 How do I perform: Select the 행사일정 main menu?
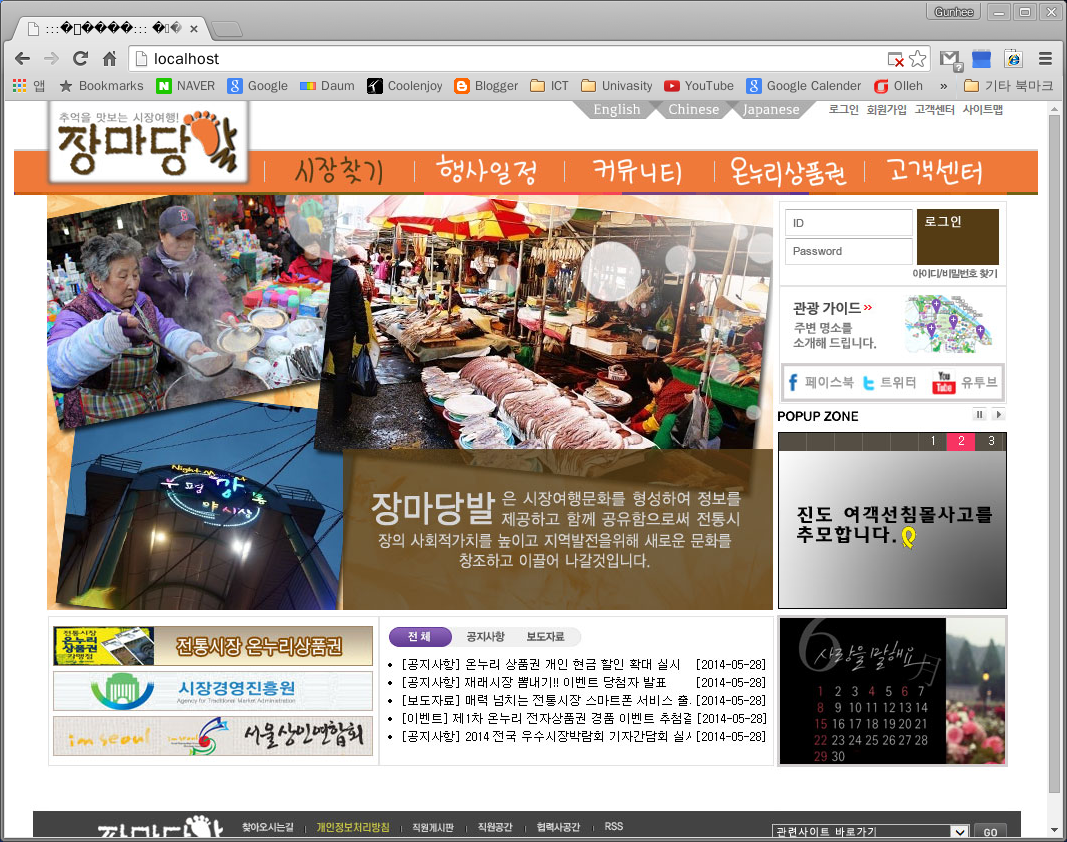click(487, 171)
